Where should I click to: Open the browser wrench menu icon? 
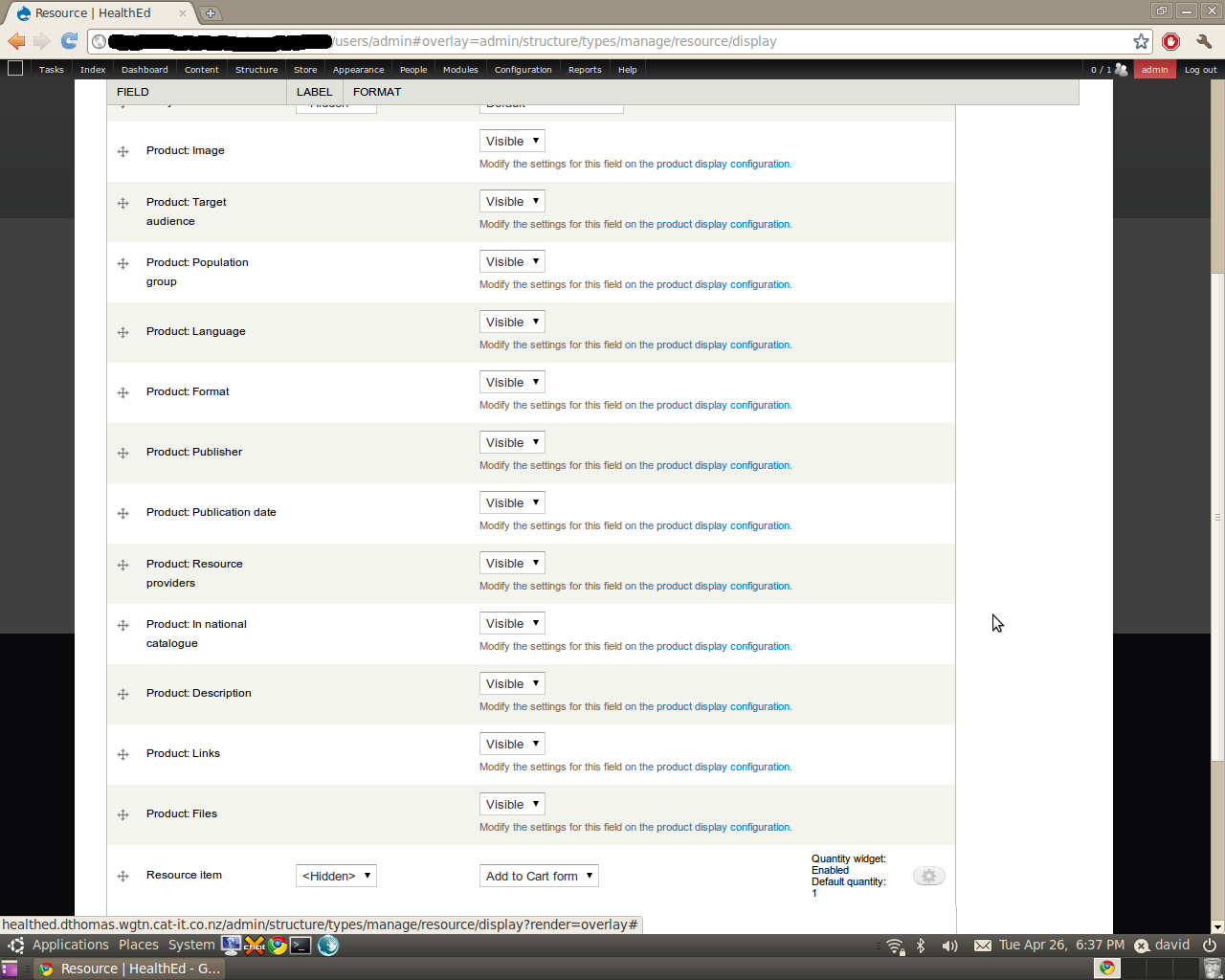pos(1204,41)
